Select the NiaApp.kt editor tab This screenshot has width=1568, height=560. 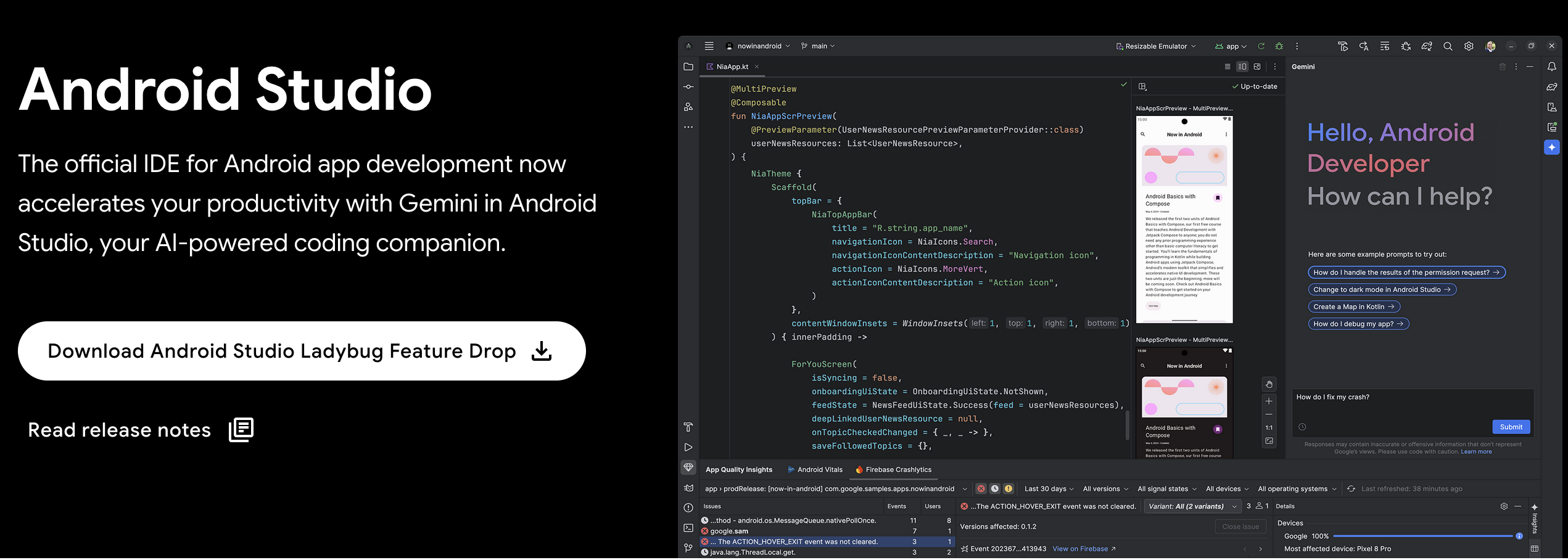click(x=732, y=67)
